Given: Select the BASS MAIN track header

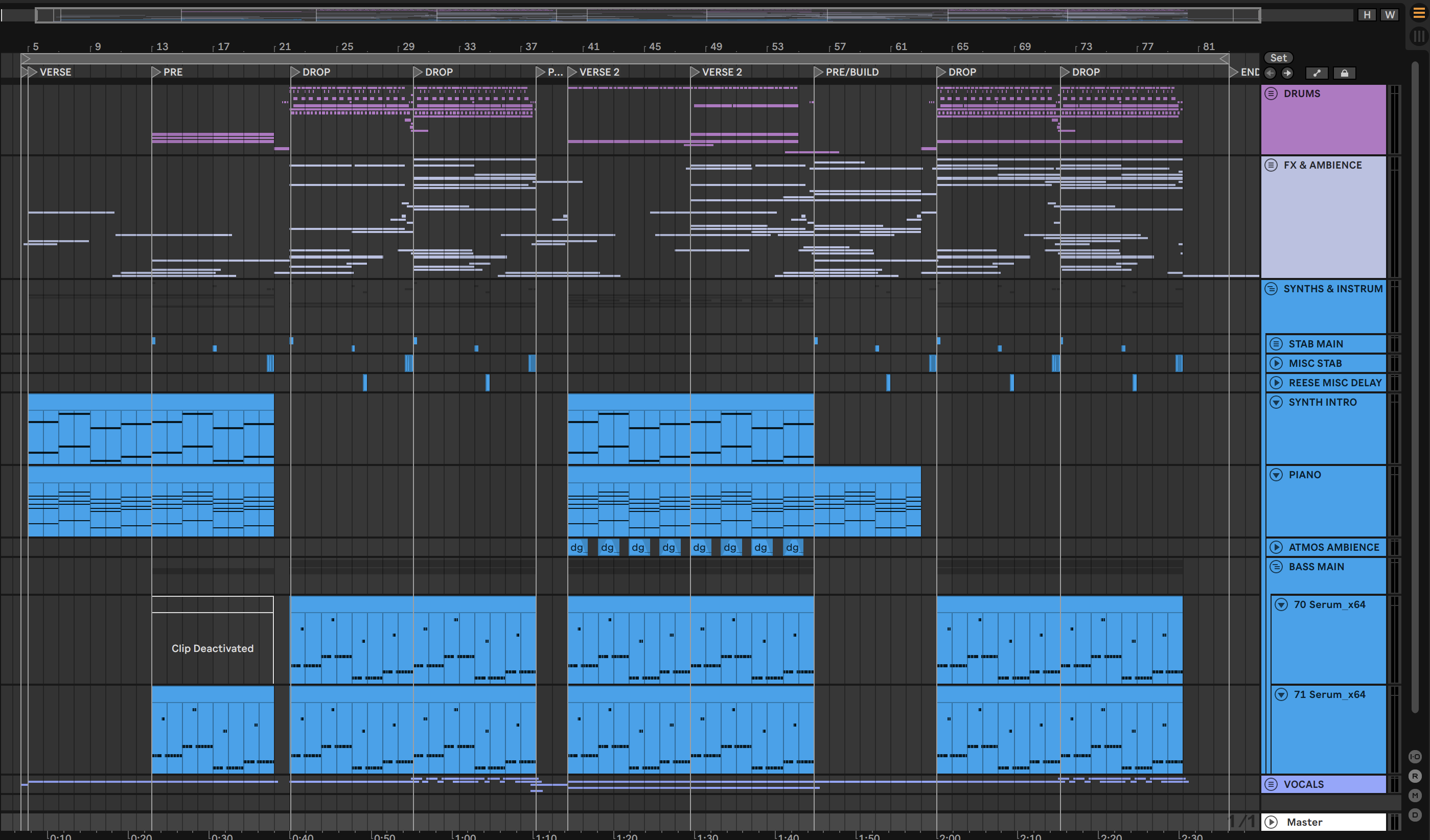Looking at the screenshot, I should [x=1316, y=567].
